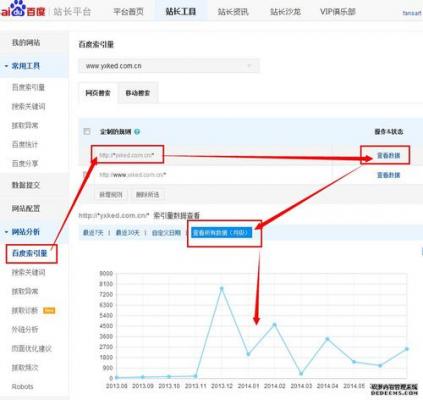Open 抓取频次 in the sidebar
423x400 pixels.
(25, 367)
